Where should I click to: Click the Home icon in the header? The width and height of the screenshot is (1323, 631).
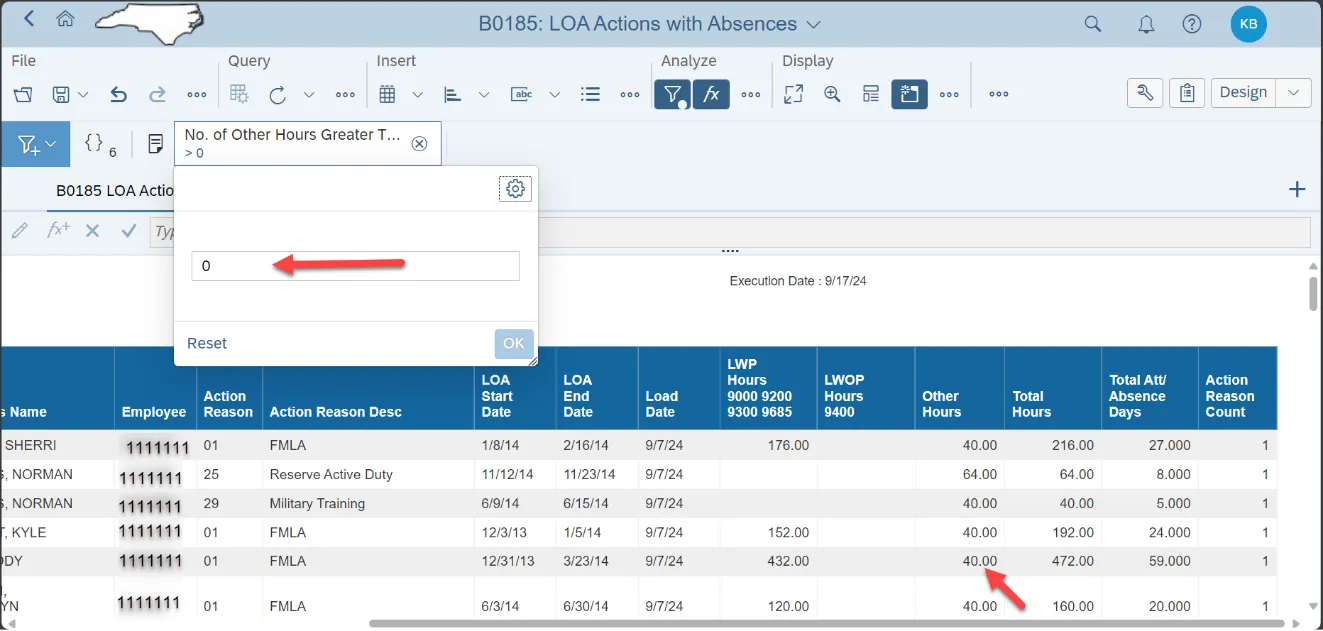click(65, 20)
